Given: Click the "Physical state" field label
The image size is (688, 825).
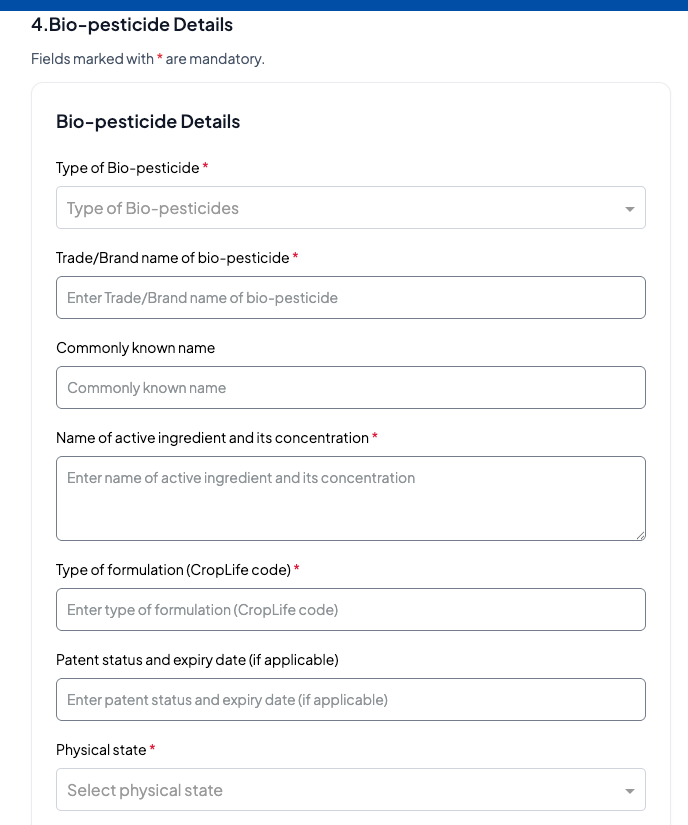Looking at the screenshot, I should point(101,750).
